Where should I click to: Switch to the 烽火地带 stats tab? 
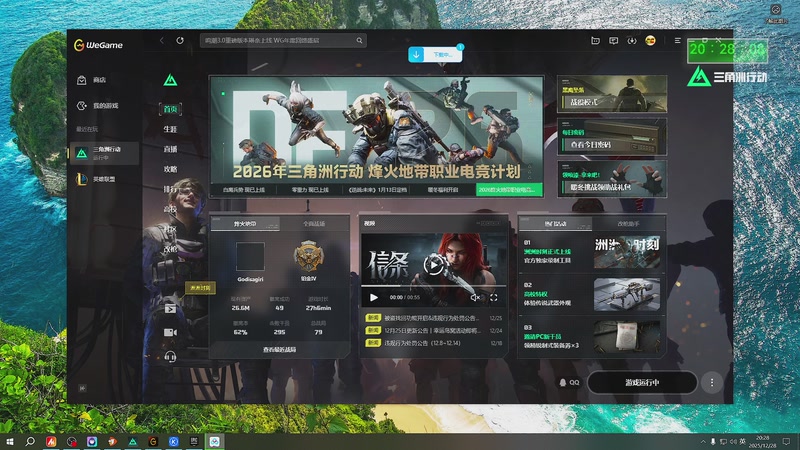pyautogui.click(x=245, y=223)
